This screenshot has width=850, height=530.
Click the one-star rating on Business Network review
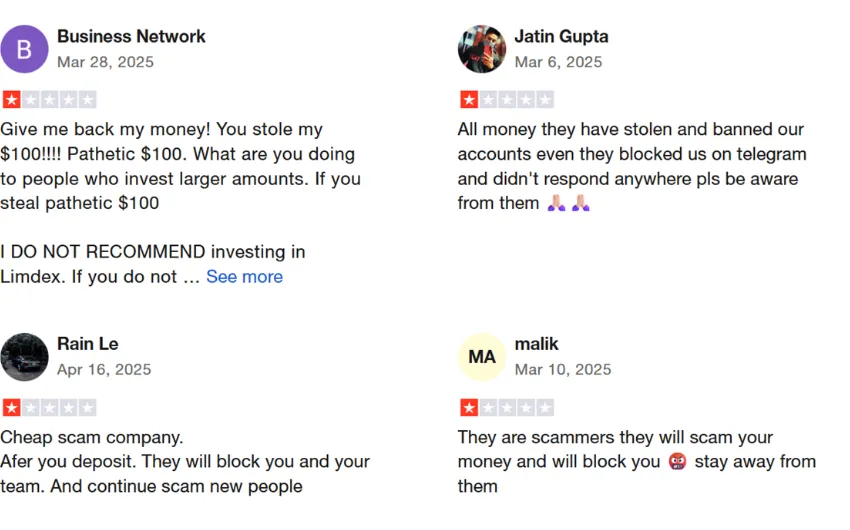tap(49, 100)
